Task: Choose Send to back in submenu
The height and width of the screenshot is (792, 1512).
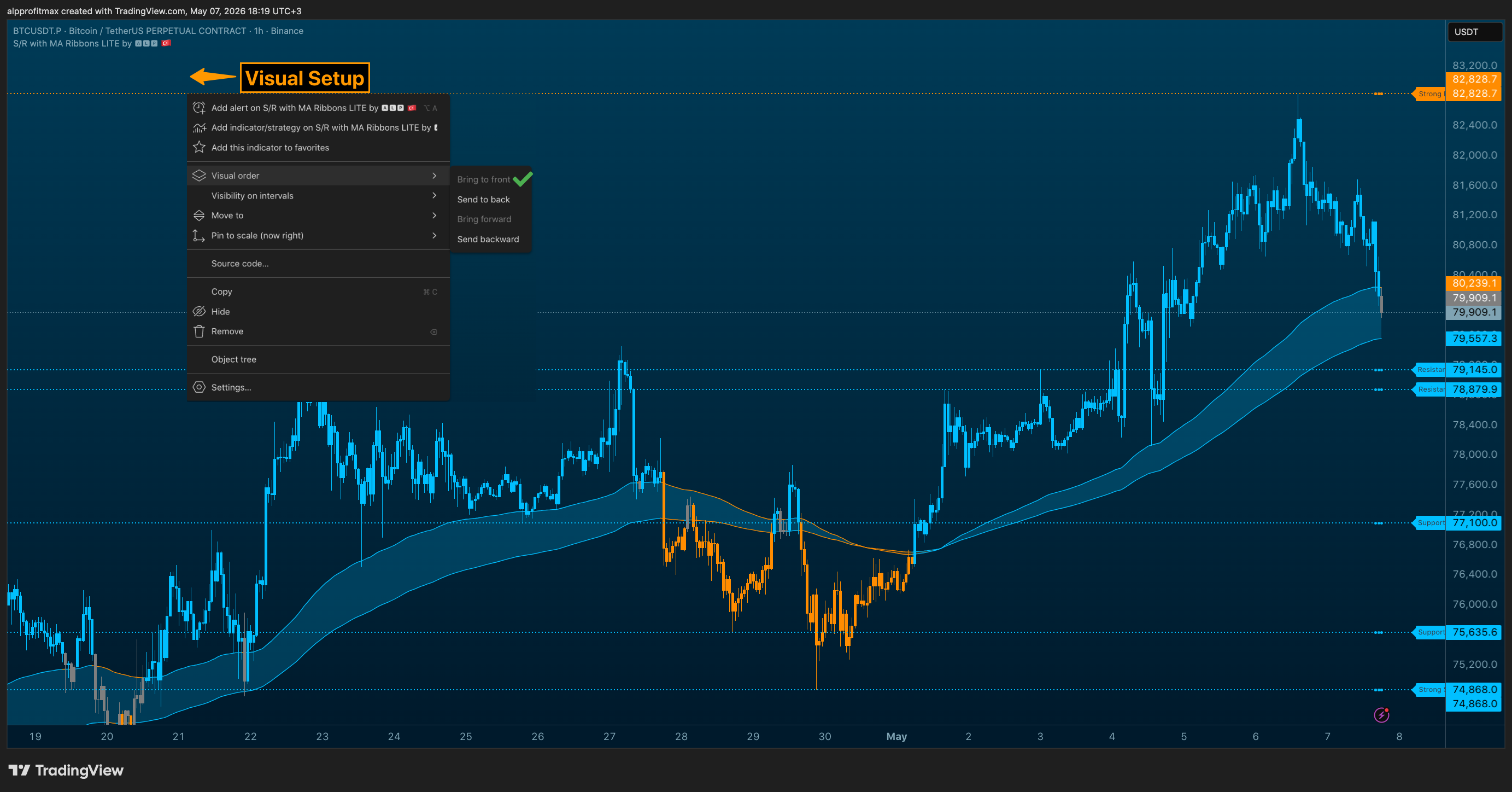Action: click(x=491, y=200)
